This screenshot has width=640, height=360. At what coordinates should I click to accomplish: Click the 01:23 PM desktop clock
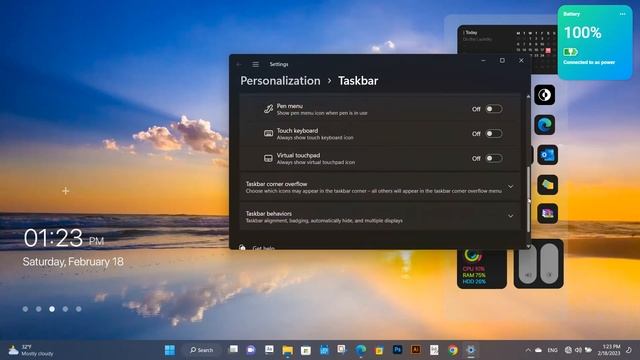(64, 238)
